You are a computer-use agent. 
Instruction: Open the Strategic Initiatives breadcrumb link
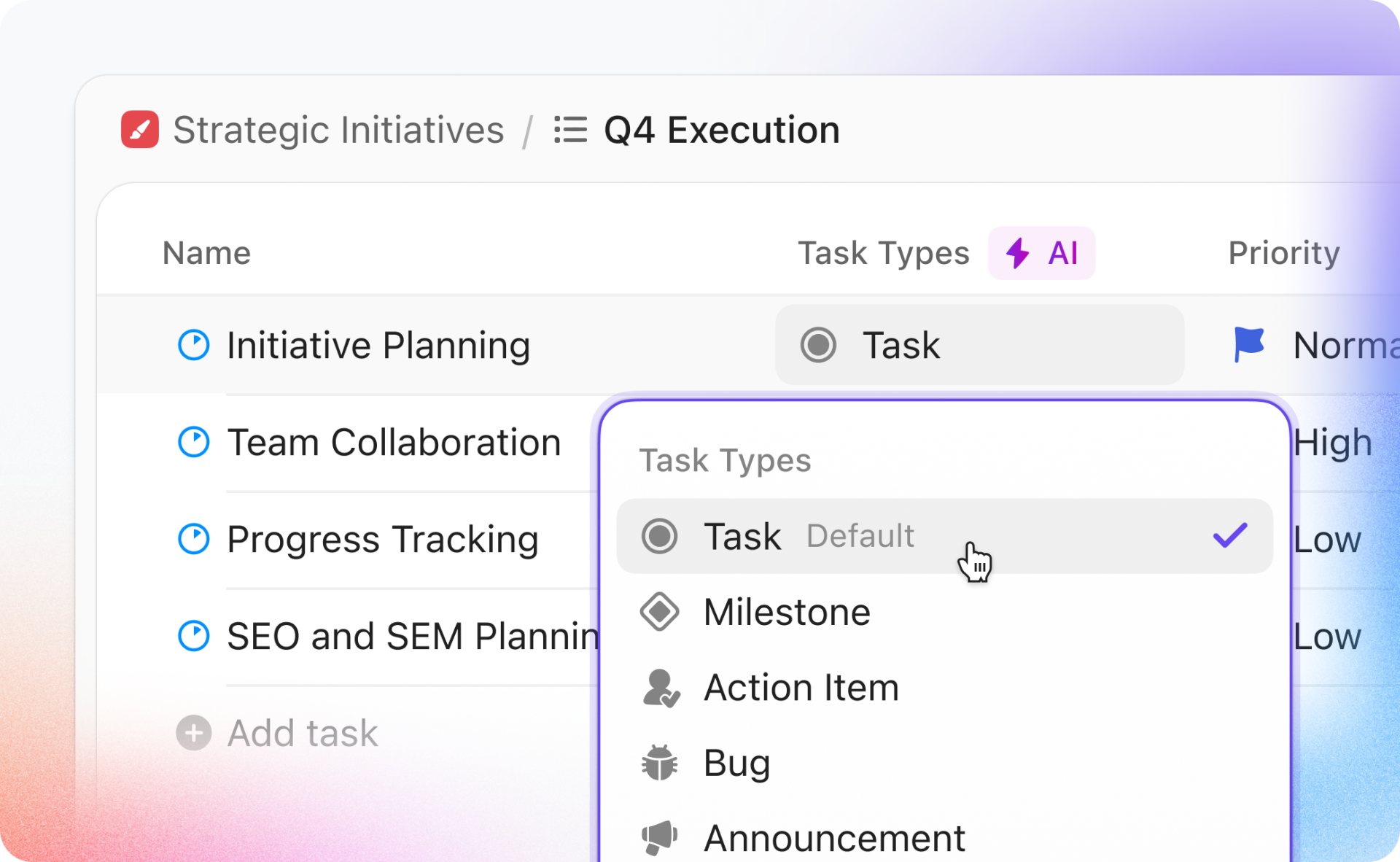pos(338,131)
